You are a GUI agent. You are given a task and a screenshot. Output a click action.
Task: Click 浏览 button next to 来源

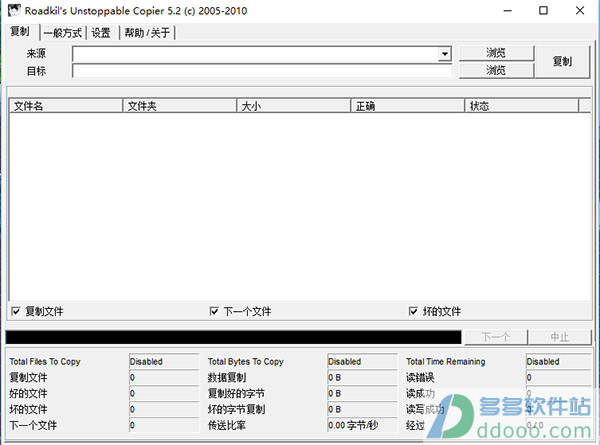click(496, 53)
